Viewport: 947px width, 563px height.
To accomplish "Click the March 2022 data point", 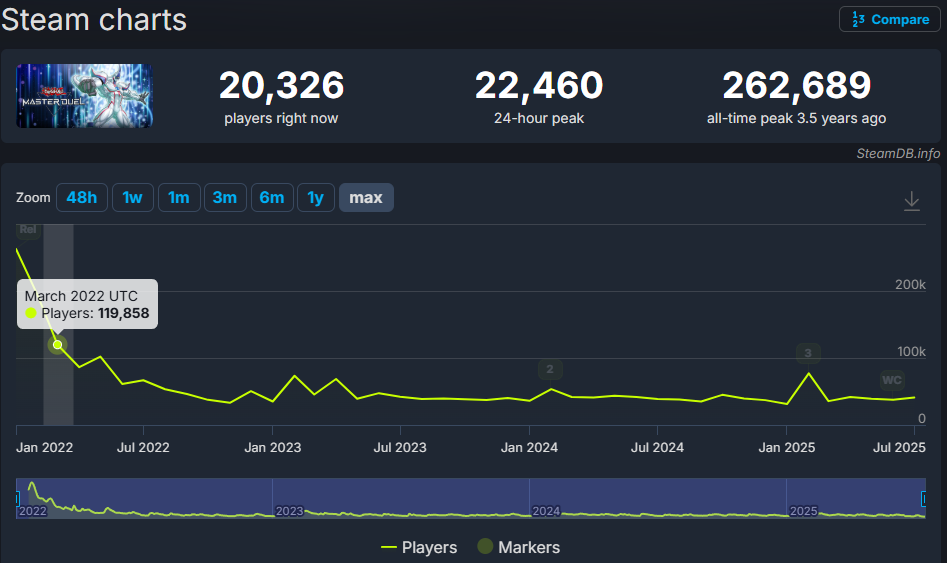I will click(x=57, y=345).
